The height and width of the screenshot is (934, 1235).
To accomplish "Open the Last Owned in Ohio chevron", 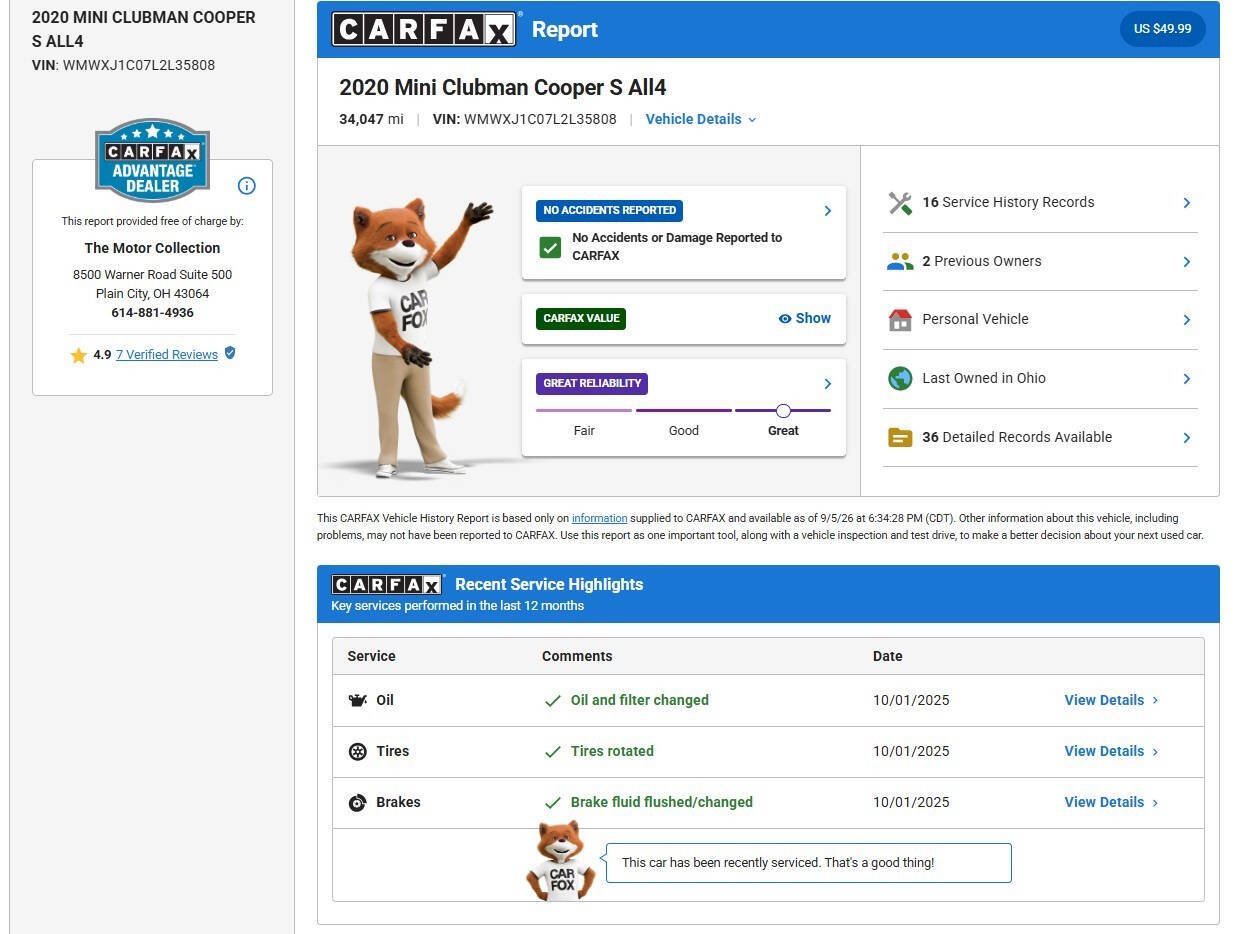I will [x=1187, y=379].
